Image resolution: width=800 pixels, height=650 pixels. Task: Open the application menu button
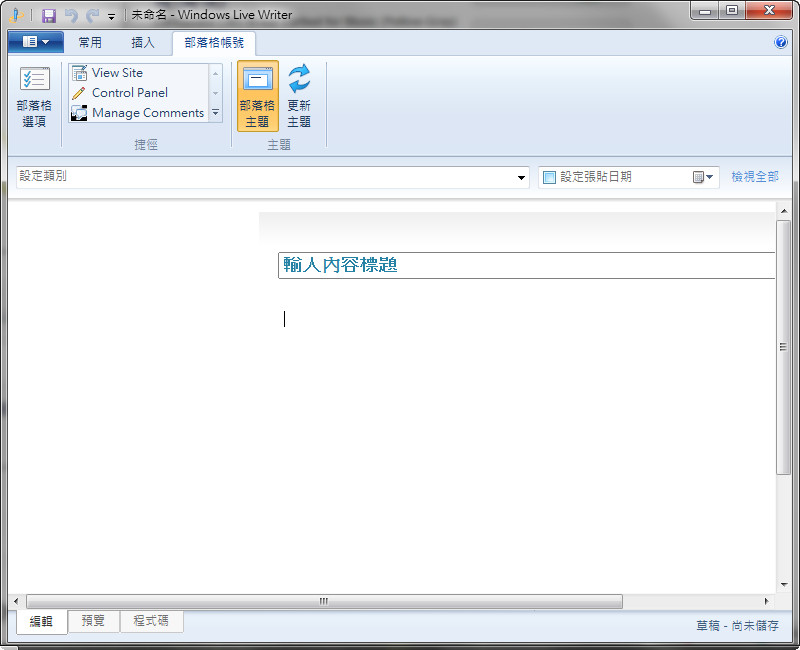pos(33,42)
